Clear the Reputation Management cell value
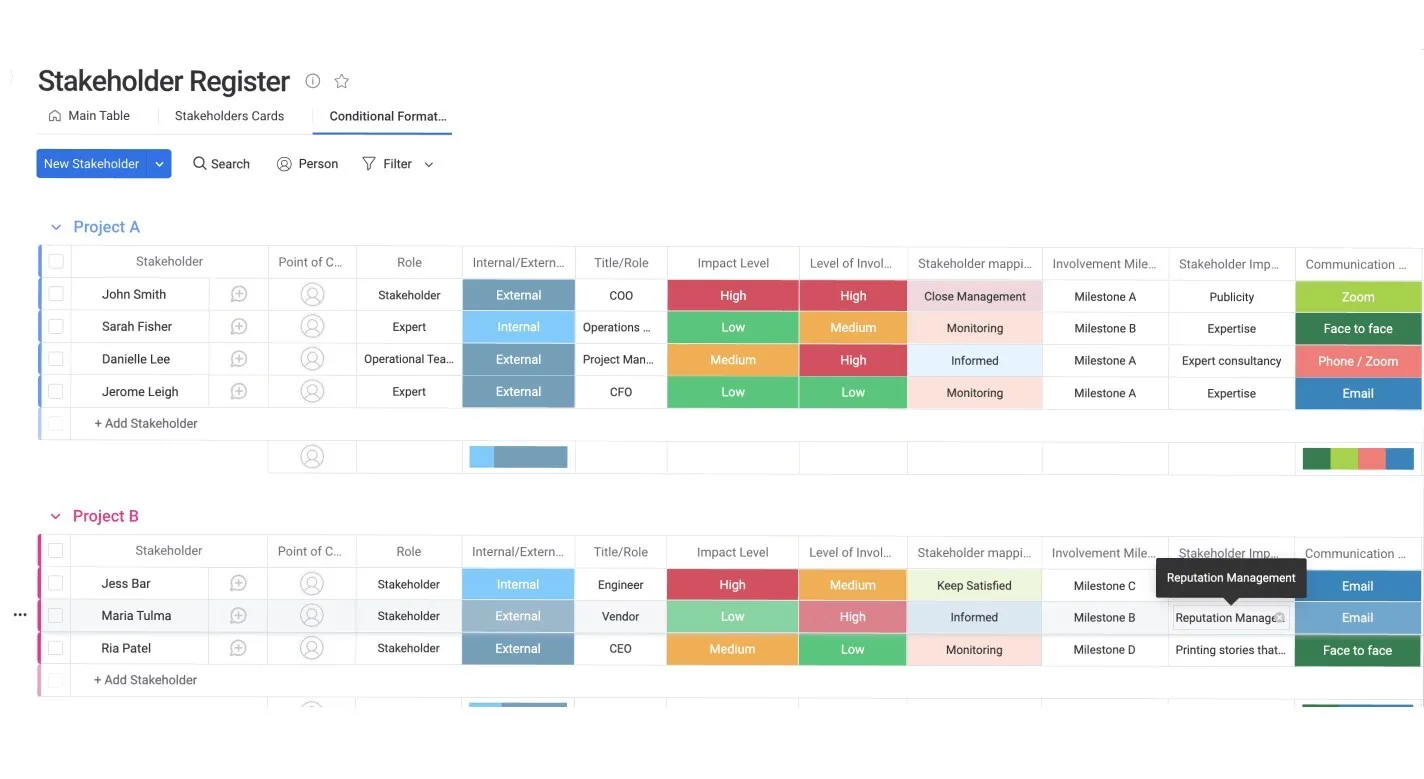Screen dimensions: 1424x779 pos(1279,618)
